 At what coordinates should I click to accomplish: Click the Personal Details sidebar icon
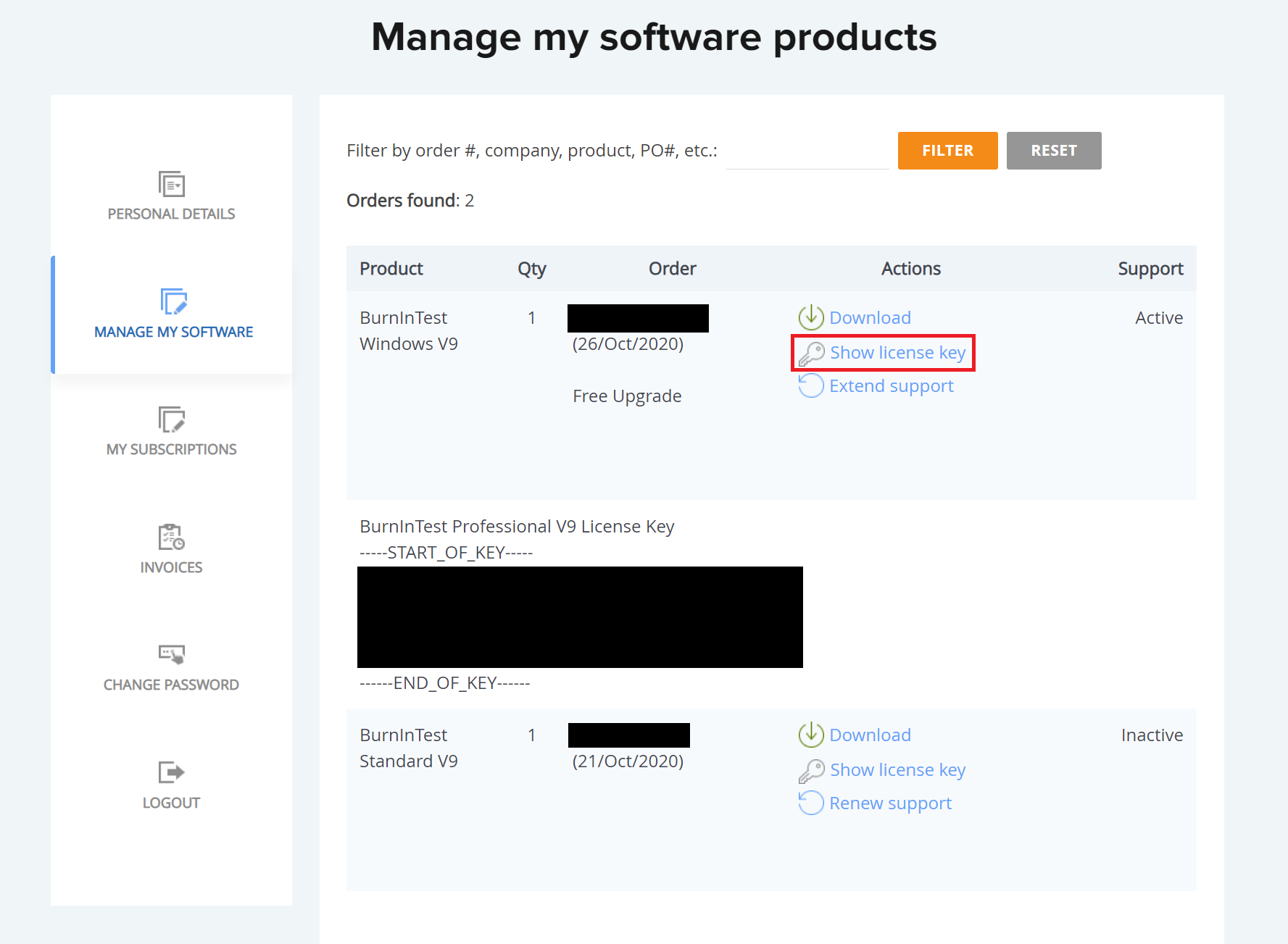point(172,184)
